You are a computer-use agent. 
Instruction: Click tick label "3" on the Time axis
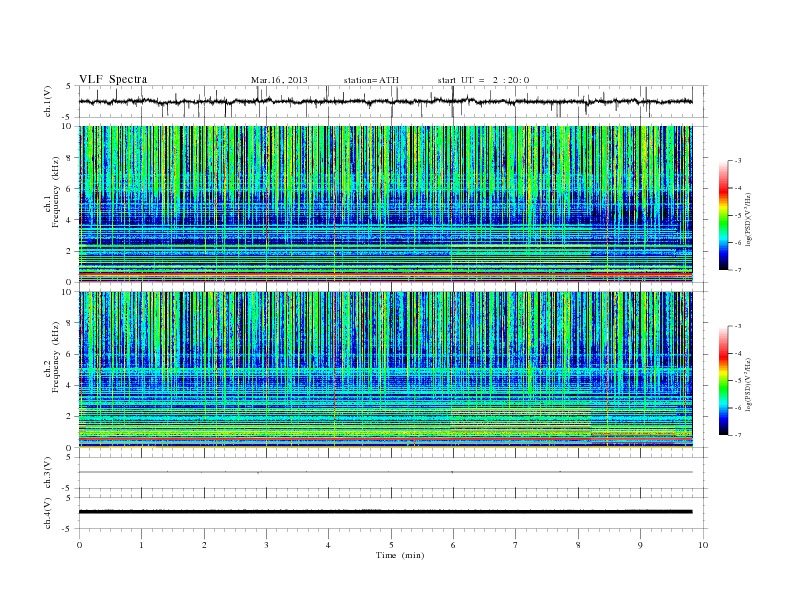267,545
